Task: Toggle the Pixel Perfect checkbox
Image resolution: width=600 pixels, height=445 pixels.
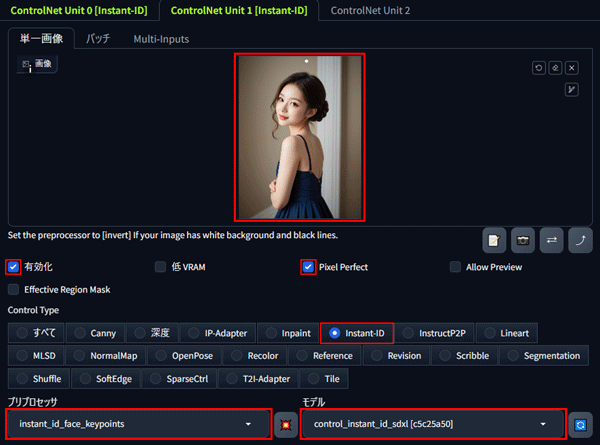Action: (308, 267)
